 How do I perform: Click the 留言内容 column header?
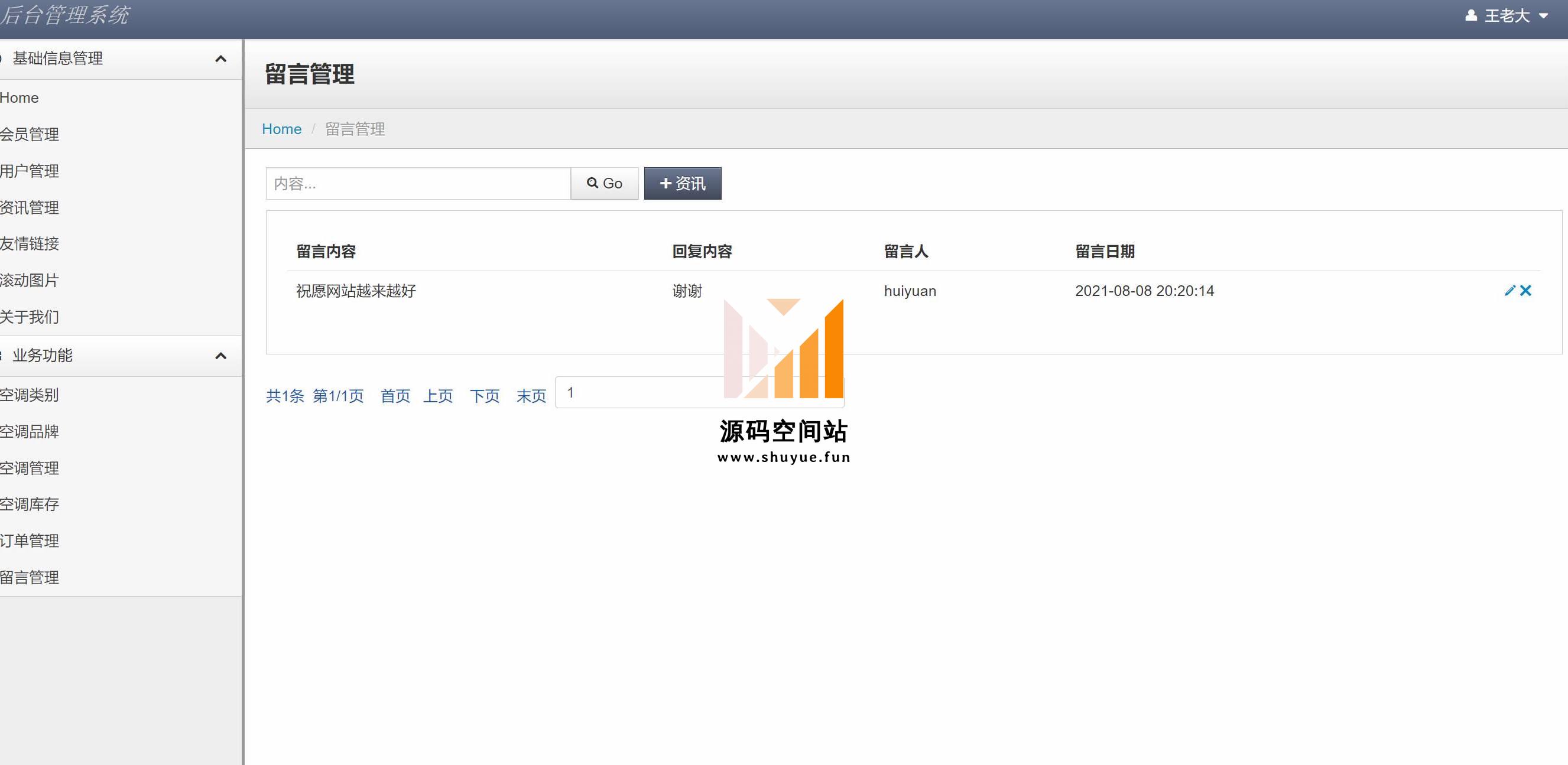coord(326,251)
